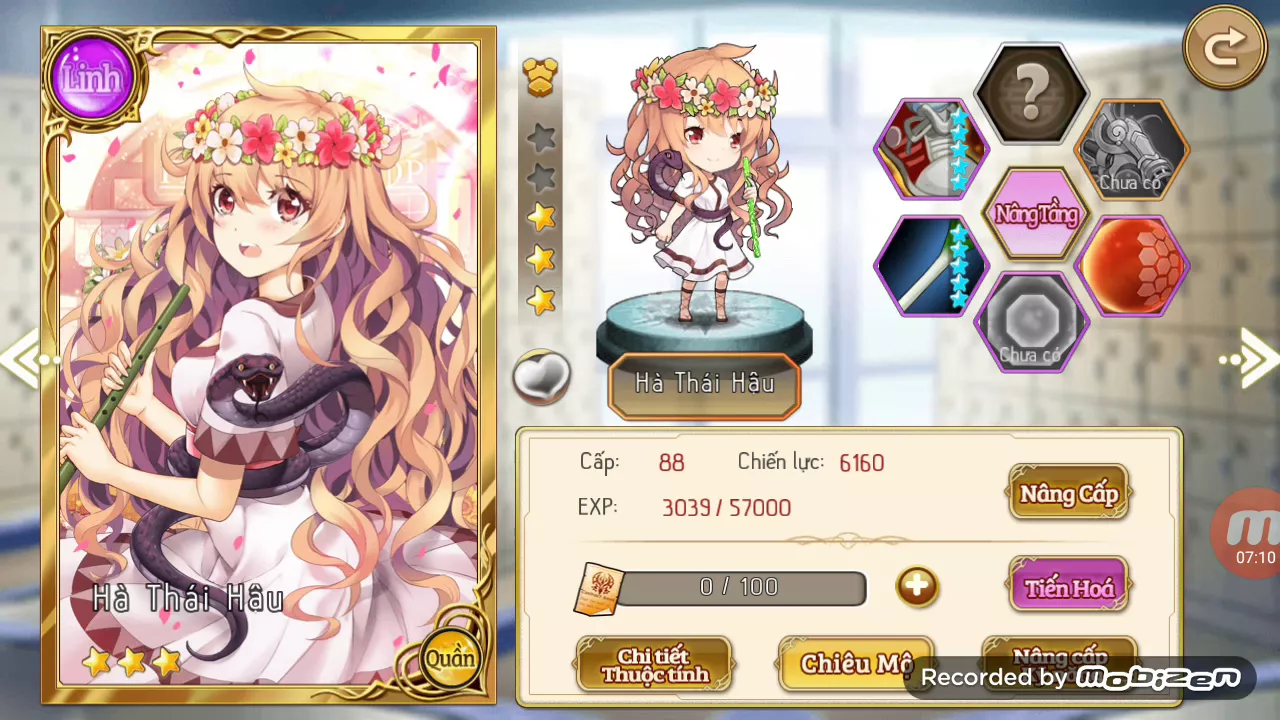This screenshot has height=720, width=1280.
Task: Click the Tiến Hoá button
Action: click(1068, 587)
